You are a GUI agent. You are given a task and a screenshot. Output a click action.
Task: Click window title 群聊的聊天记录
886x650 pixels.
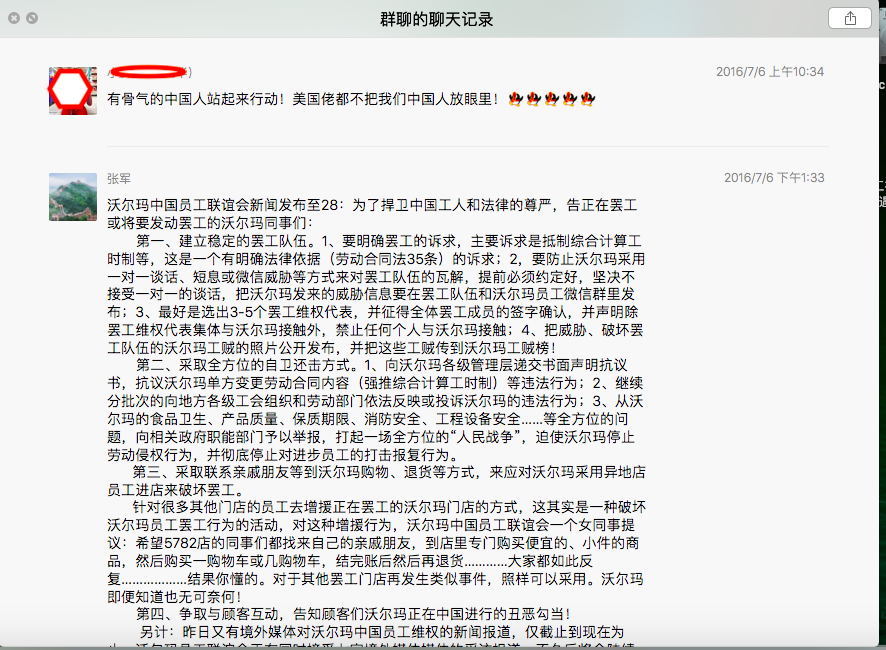click(436, 19)
